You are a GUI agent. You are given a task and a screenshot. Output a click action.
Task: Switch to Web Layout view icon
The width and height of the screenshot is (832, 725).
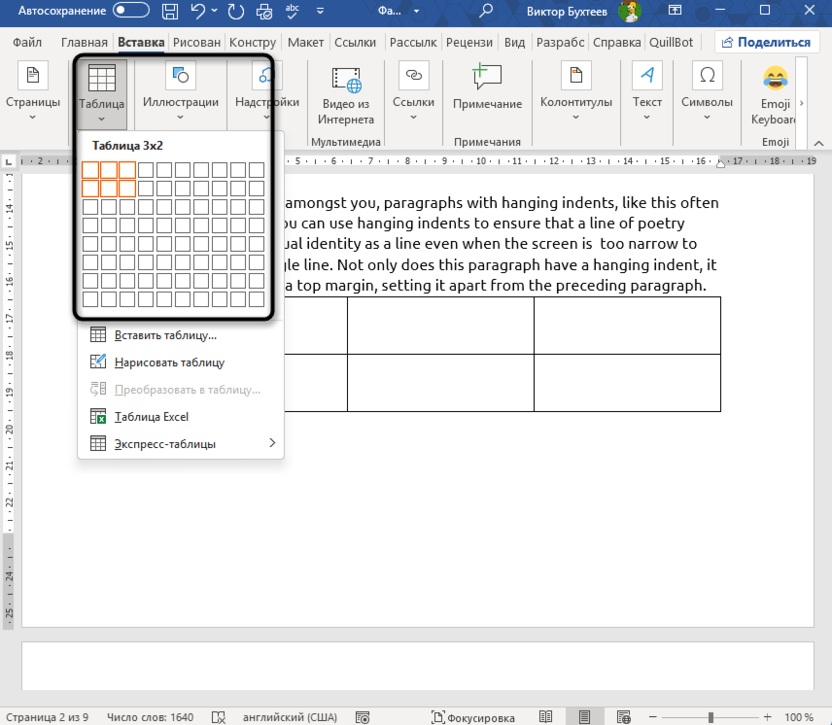click(x=623, y=717)
